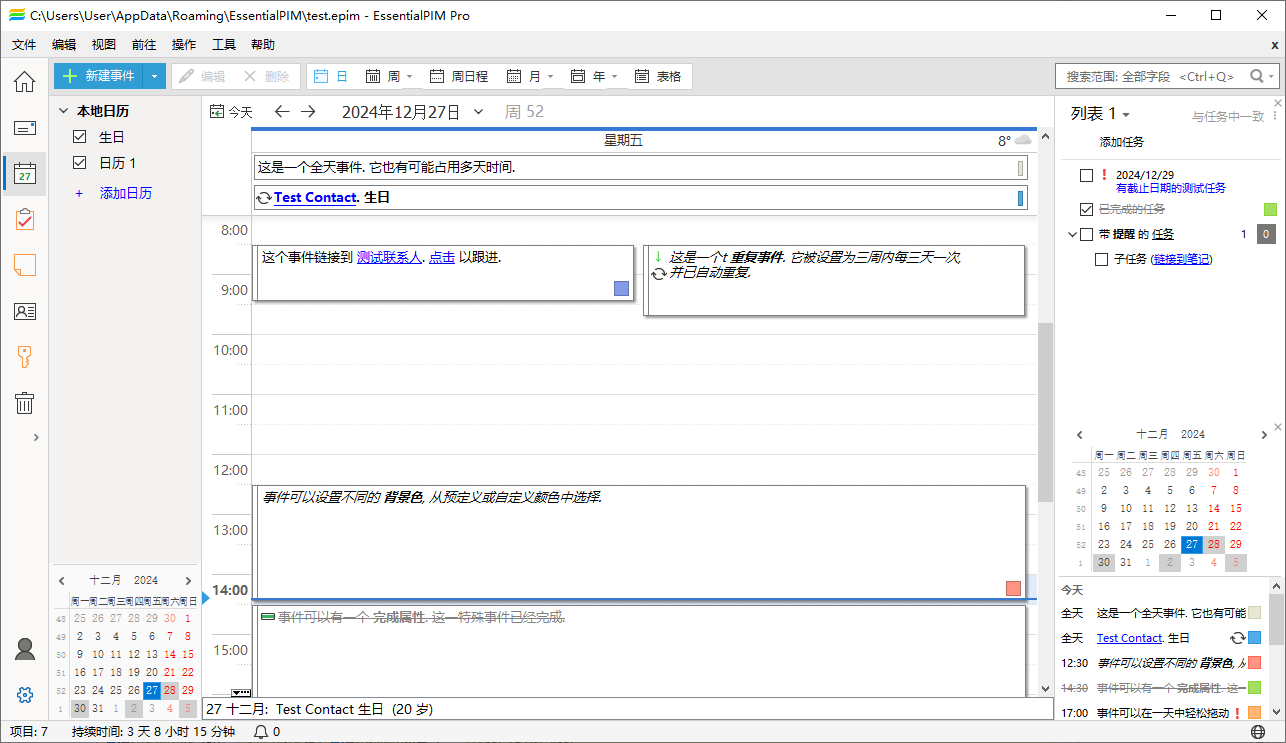Screen dimensions: 1286x743
Task: Click the green swatch beside 已完成的任务
Action: click(x=1271, y=209)
